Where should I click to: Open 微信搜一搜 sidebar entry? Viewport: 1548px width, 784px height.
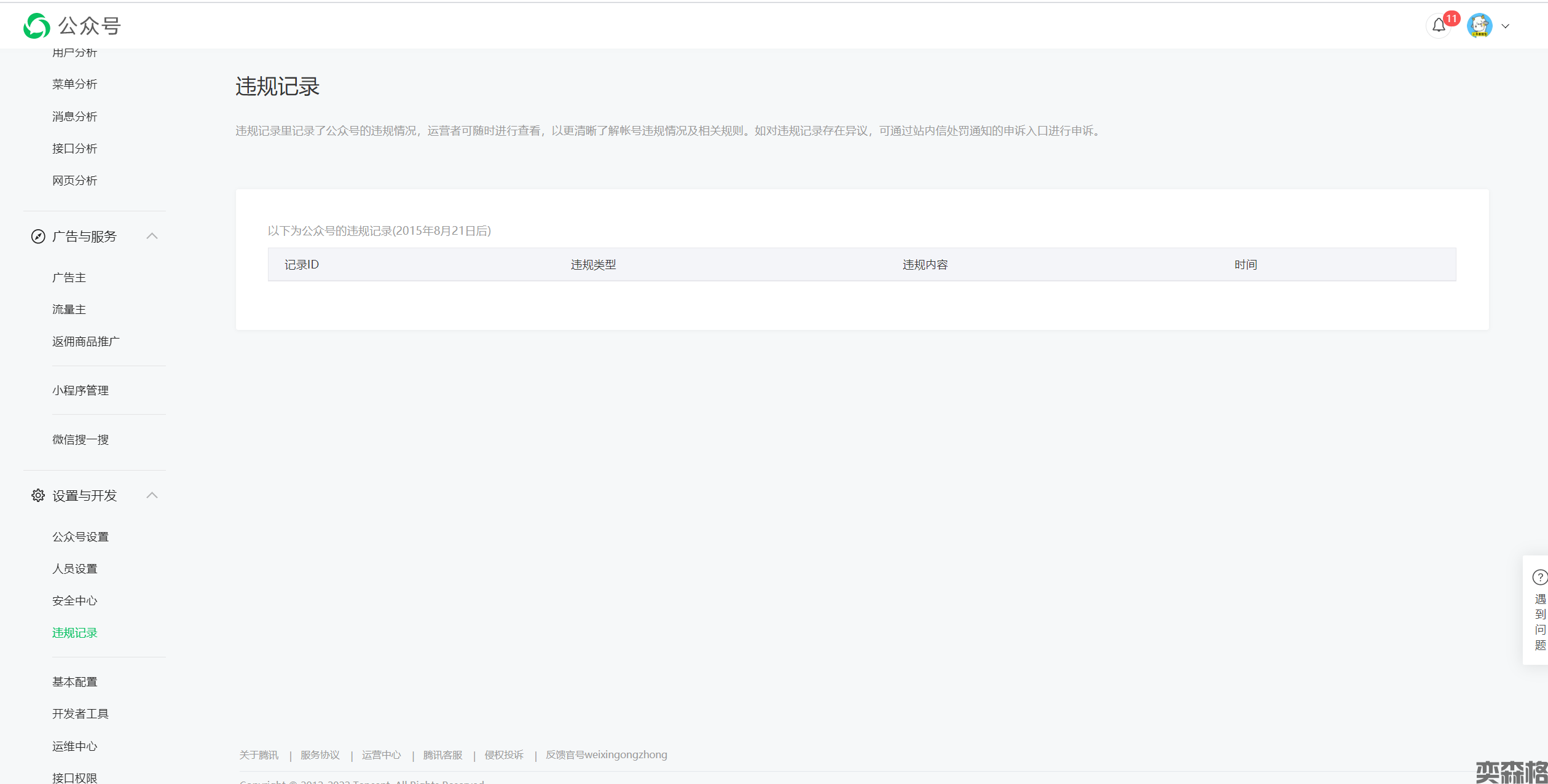(80, 440)
